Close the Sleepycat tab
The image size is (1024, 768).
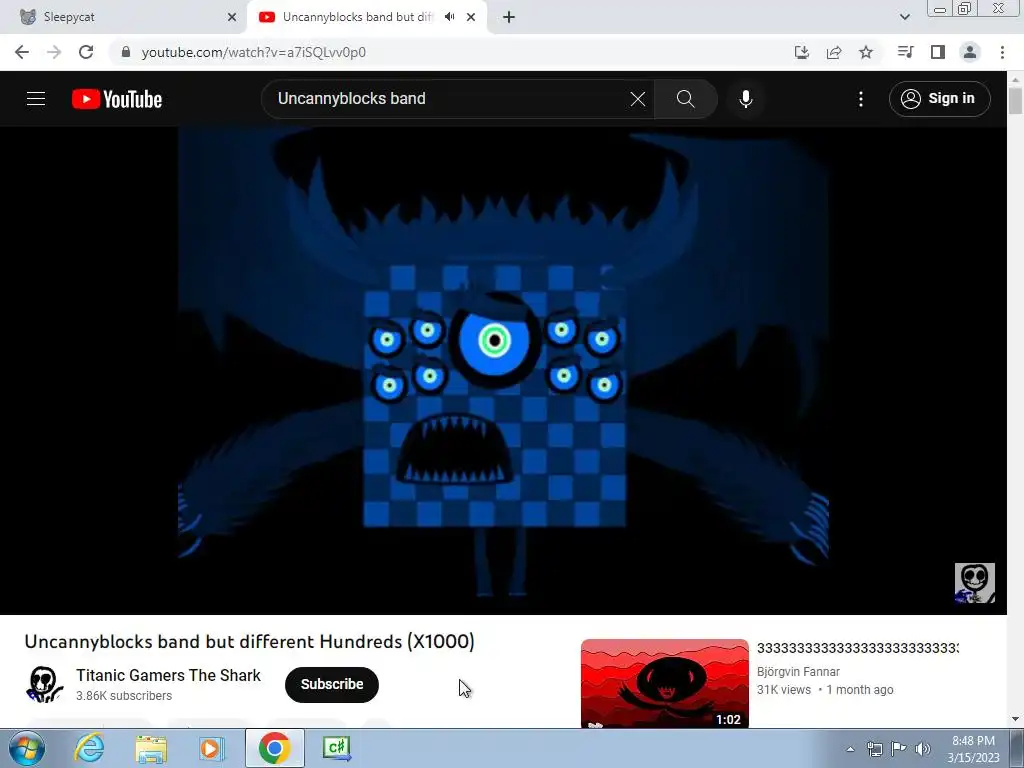click(232, 18)
